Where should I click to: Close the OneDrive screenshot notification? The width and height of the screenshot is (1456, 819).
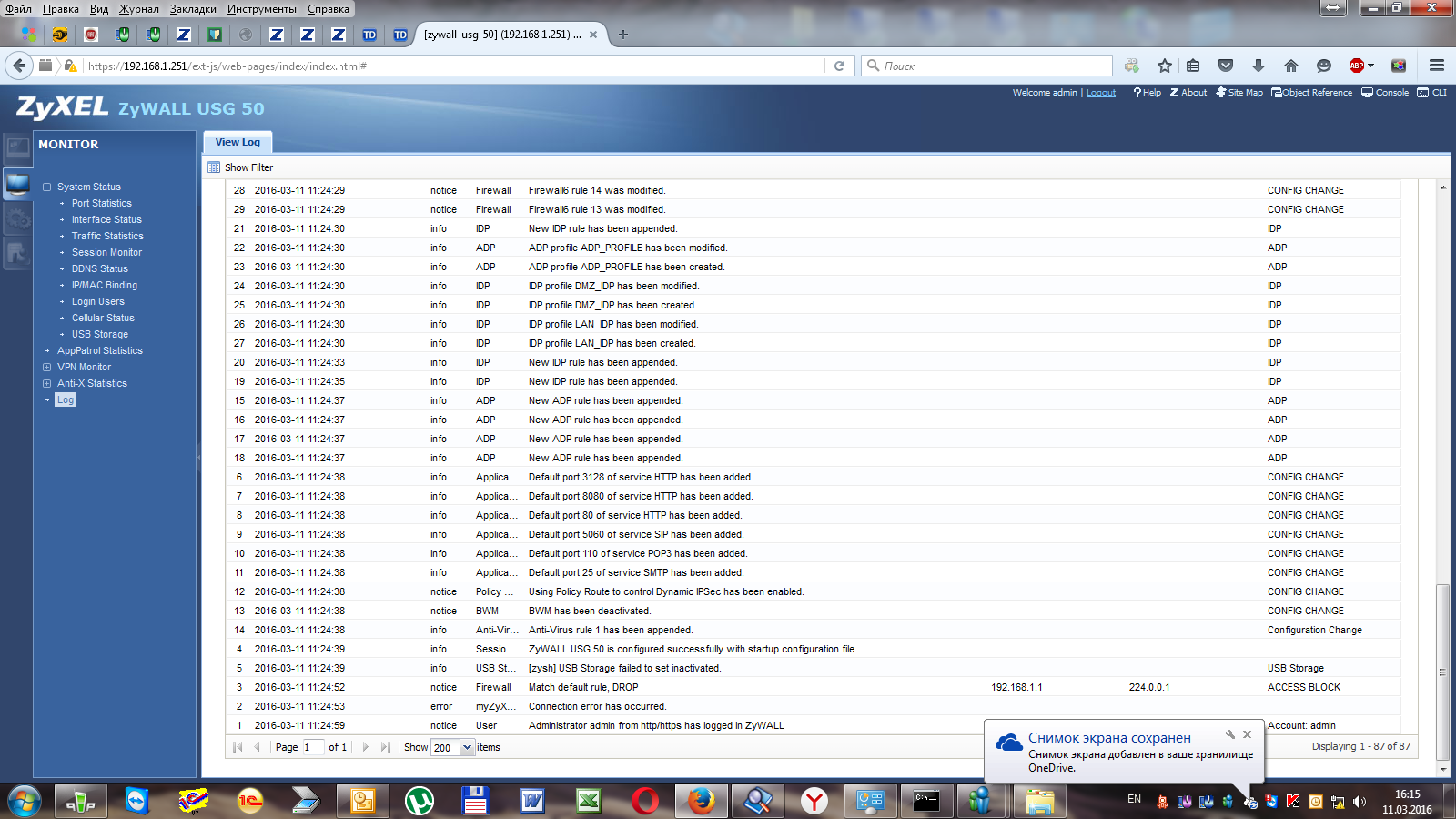pos(1248,734)
